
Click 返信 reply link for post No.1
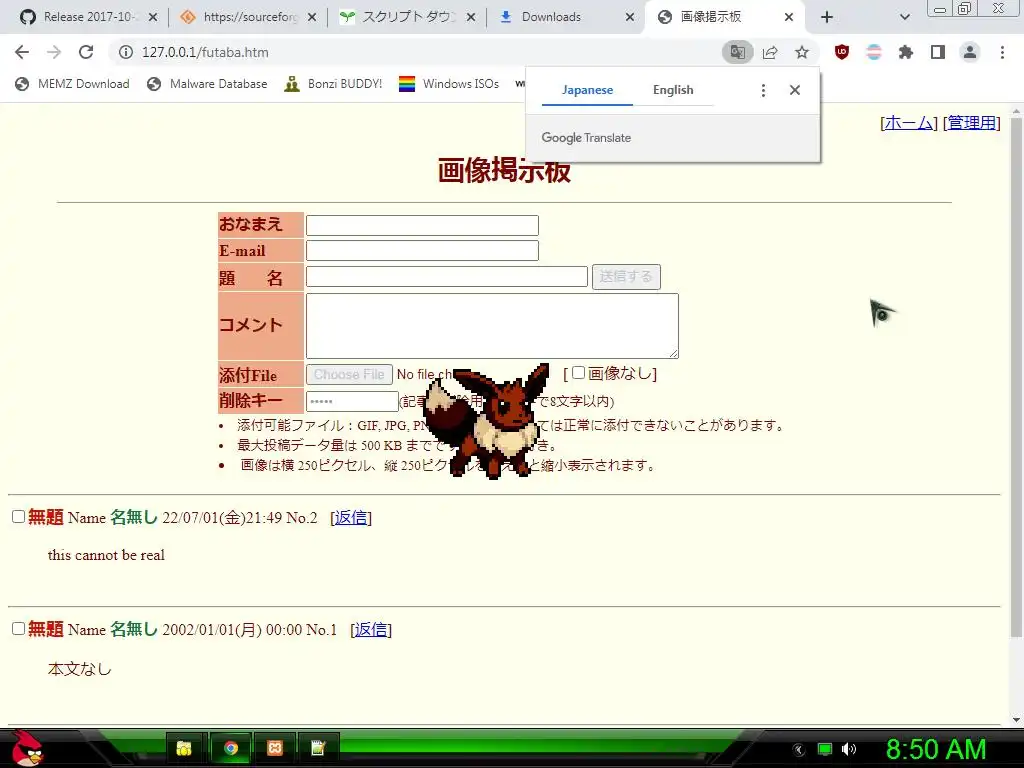pyautogui.click(x=371, y=630)
